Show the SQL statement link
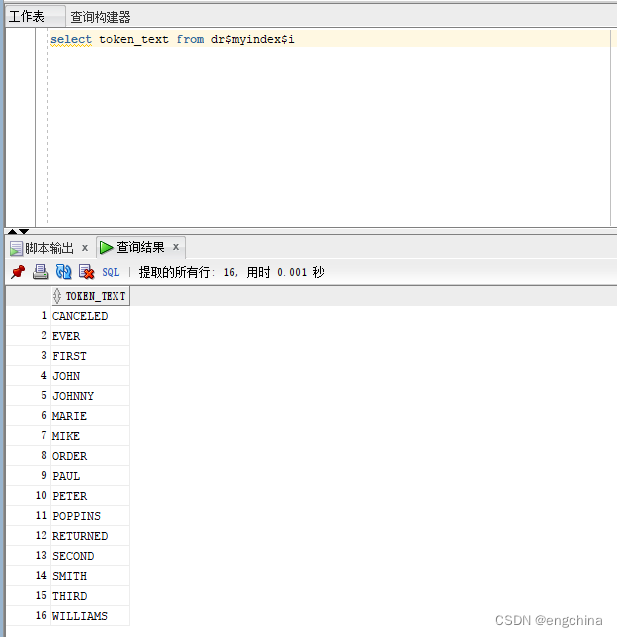617x637 pixels. pyautogui.click(x=110, y=272)
